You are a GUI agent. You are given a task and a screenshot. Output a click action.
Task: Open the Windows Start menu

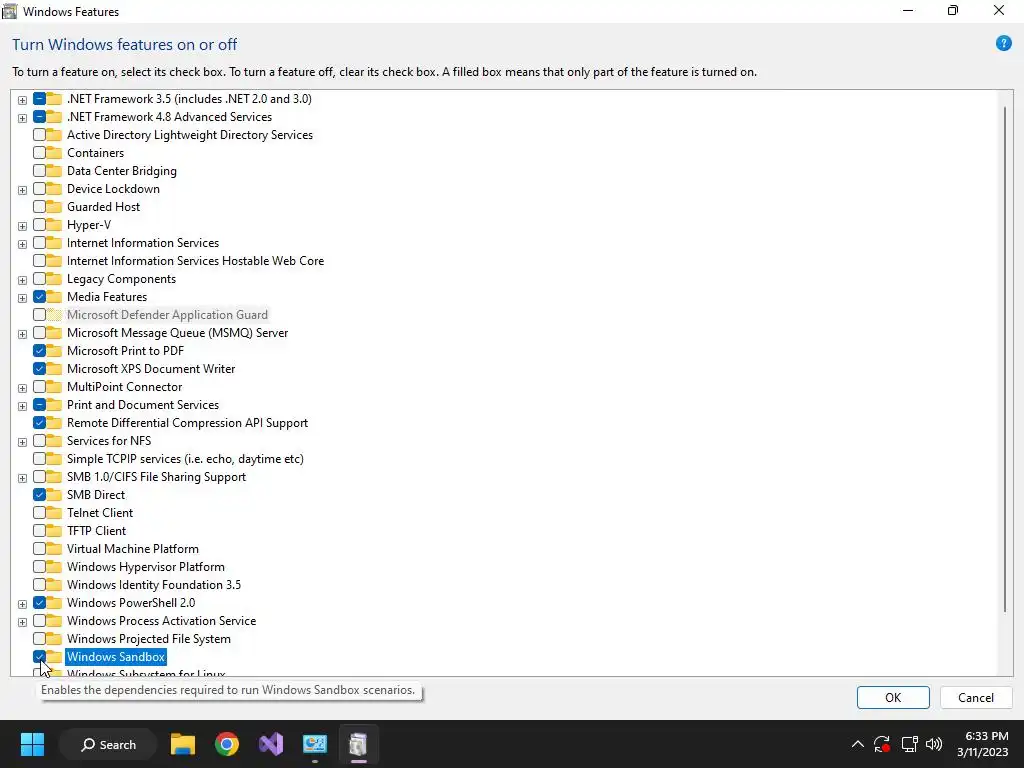tap(32, 744)
